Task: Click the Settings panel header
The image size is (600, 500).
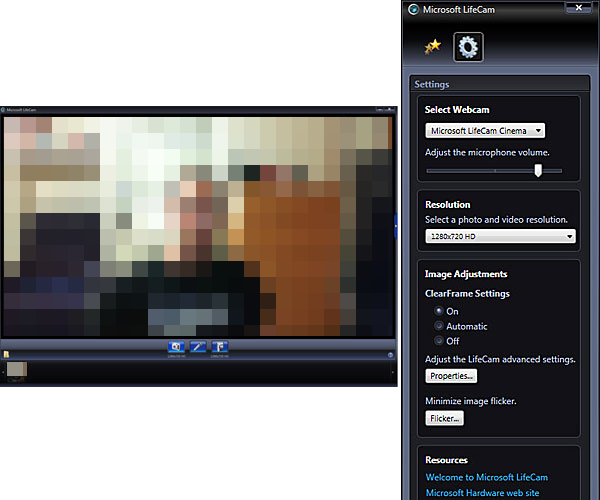Action: coord(499,84)
